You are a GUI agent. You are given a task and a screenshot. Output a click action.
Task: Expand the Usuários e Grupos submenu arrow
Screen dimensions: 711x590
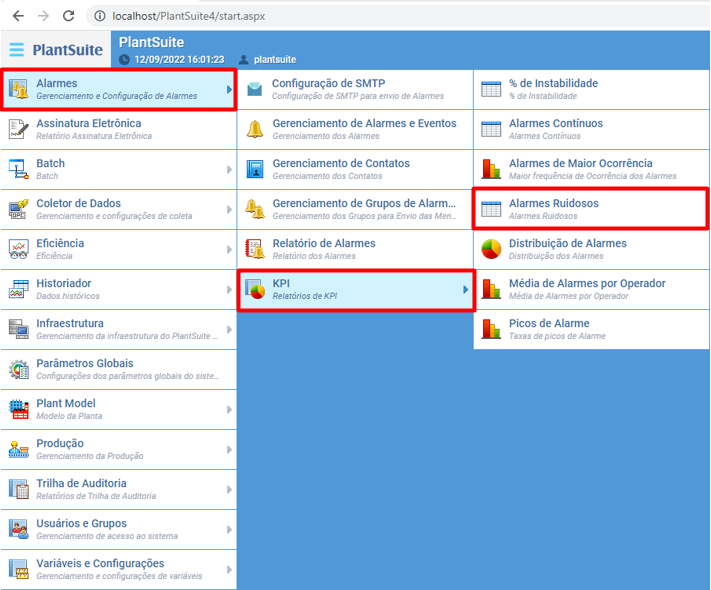coord(229,530)
